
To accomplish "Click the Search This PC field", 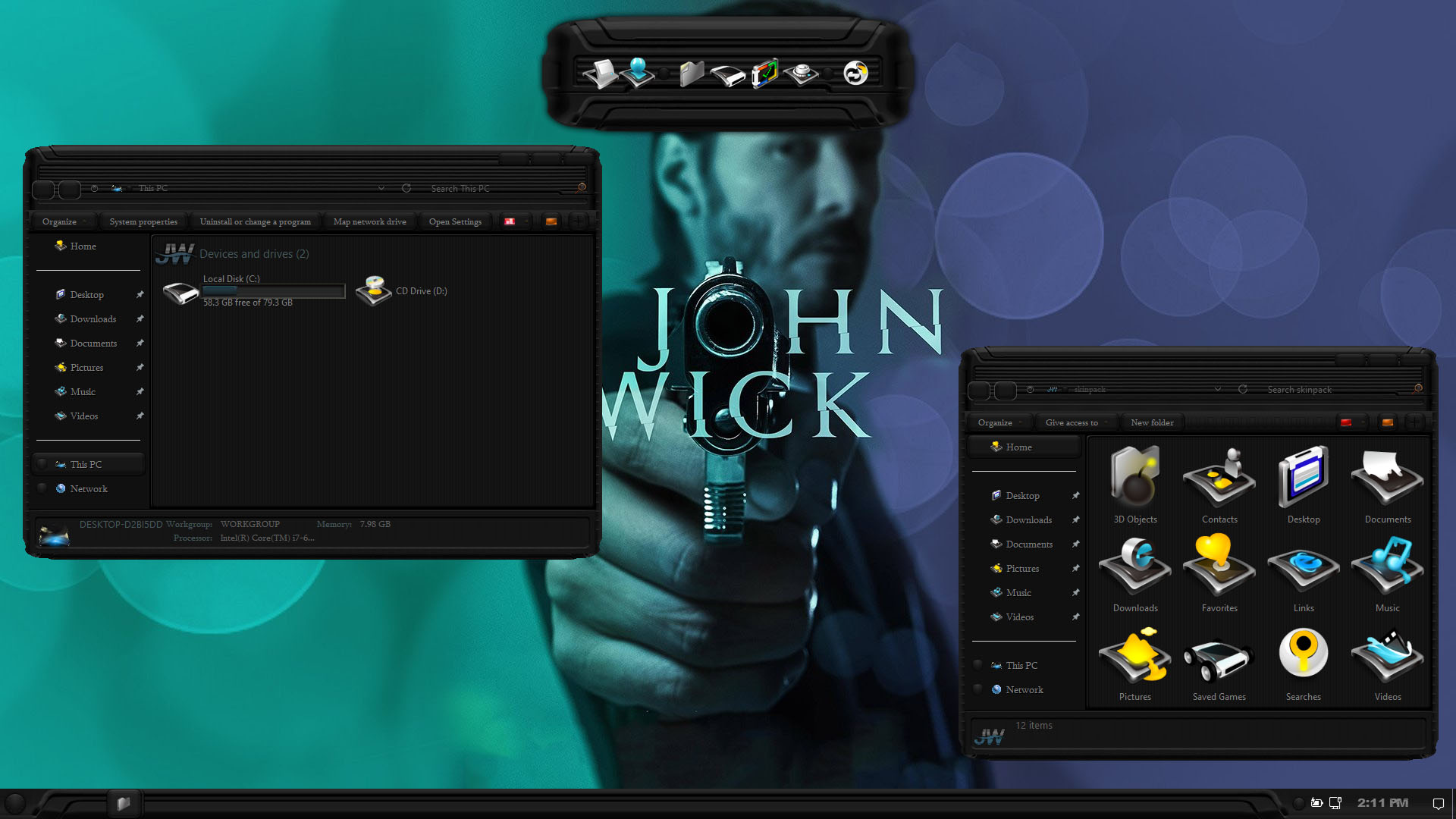I will [x=500, y=188].
